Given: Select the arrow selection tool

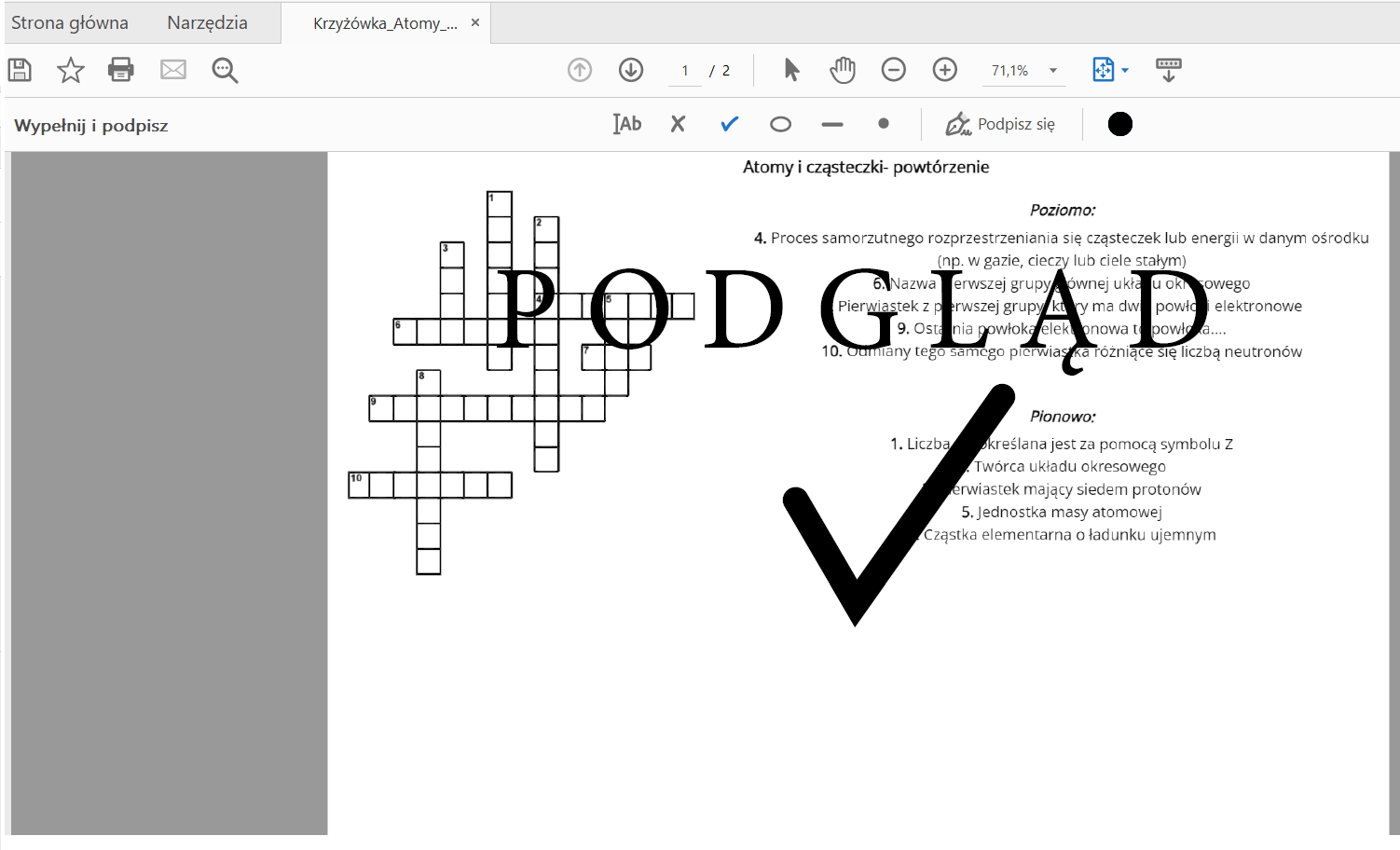Looking at the screenshot, I should pyautogui.click(x=791, y=70).
